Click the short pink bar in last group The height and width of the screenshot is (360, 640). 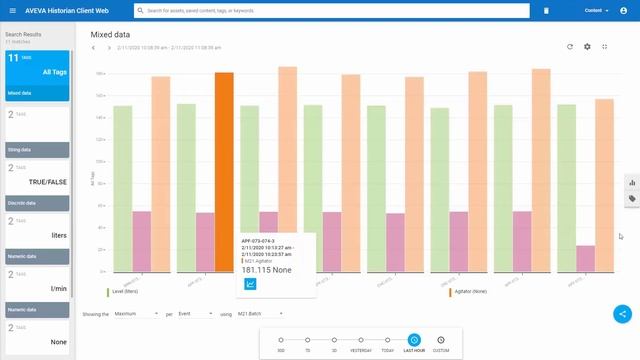pos(585,259)
